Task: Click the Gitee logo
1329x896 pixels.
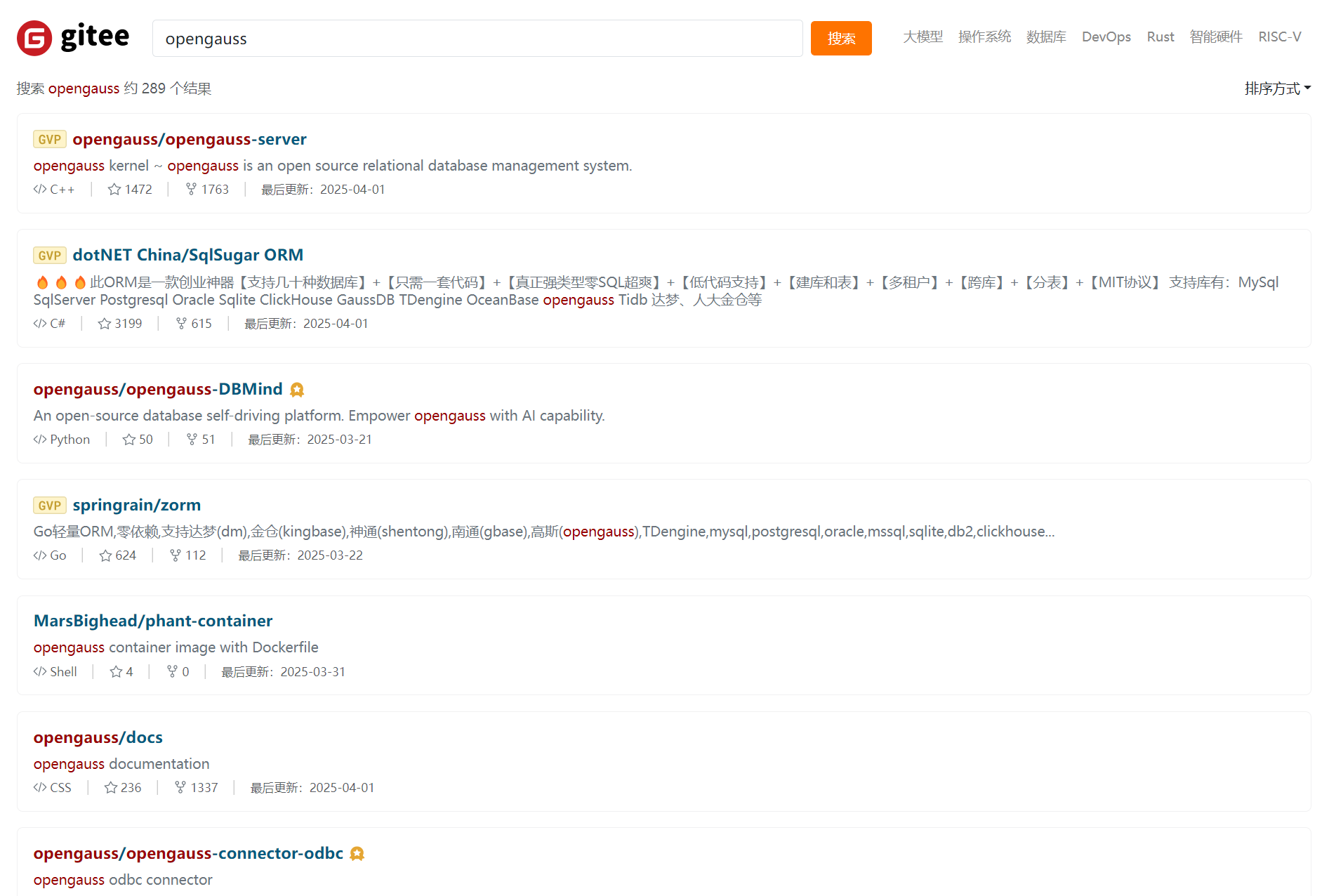Action: tap(73, 38)
